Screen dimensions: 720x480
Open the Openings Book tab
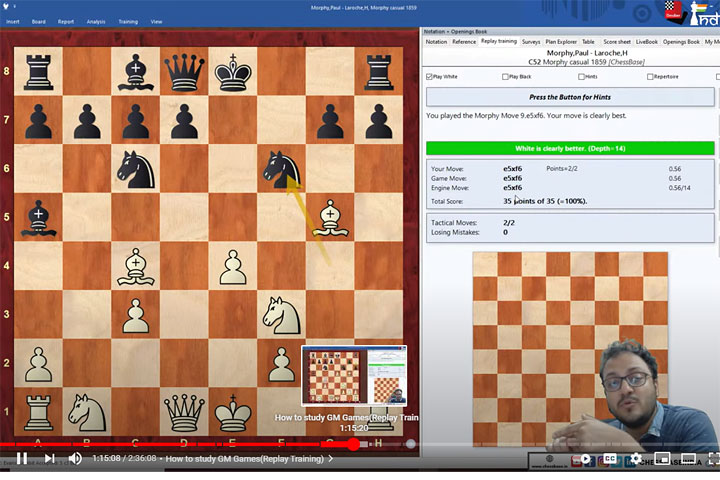pyautogui.click(x=681, y=42)
